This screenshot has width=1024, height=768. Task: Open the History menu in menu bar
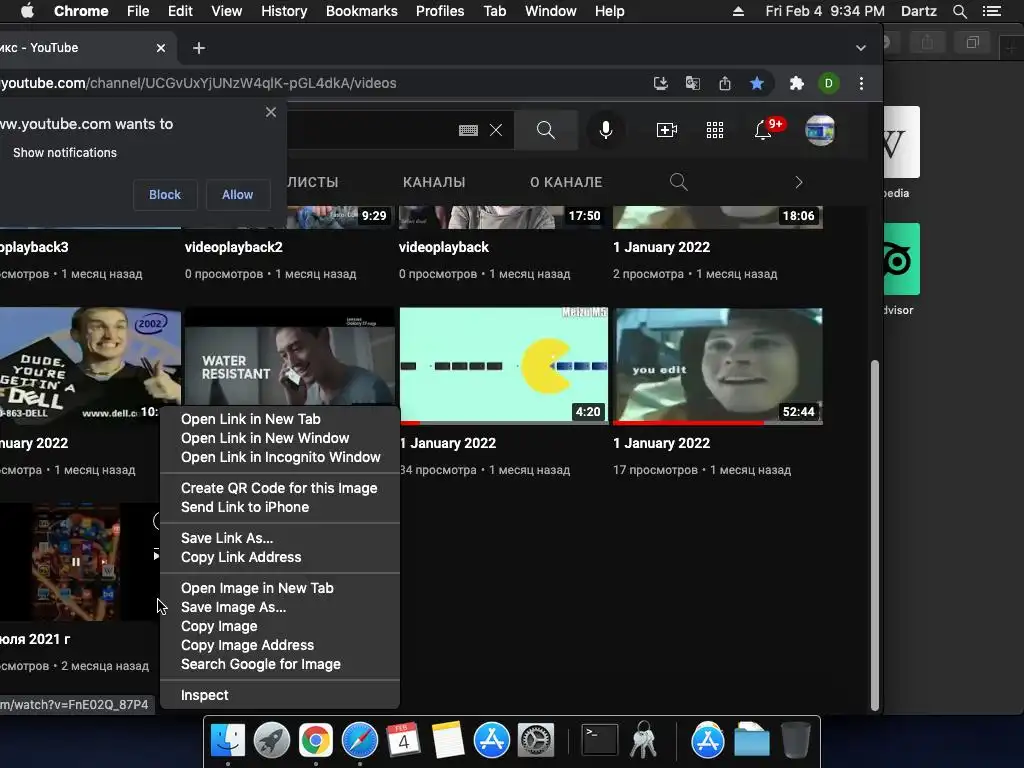coord(284,11)
